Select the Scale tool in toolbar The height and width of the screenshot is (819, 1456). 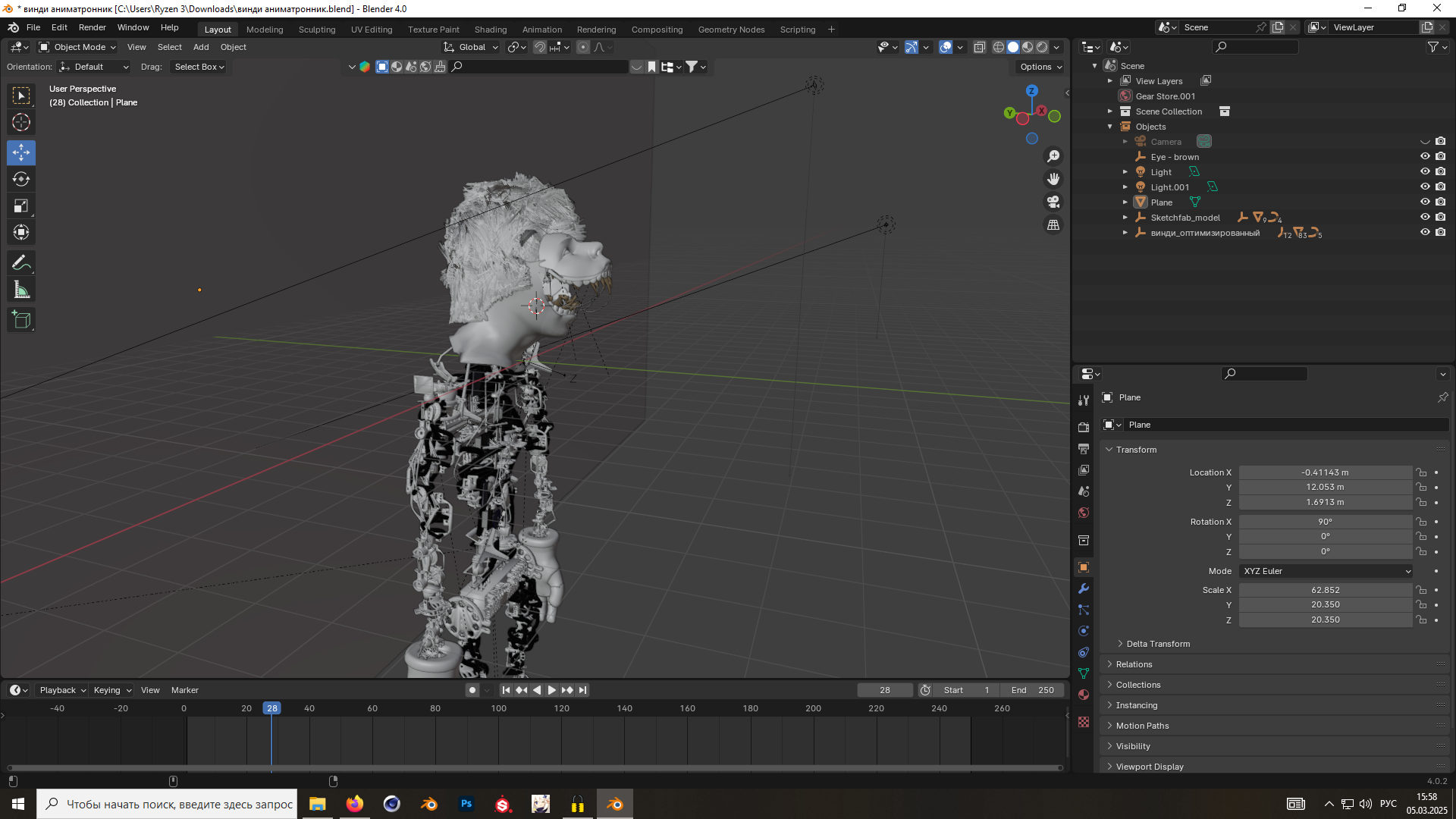[21, 206]
